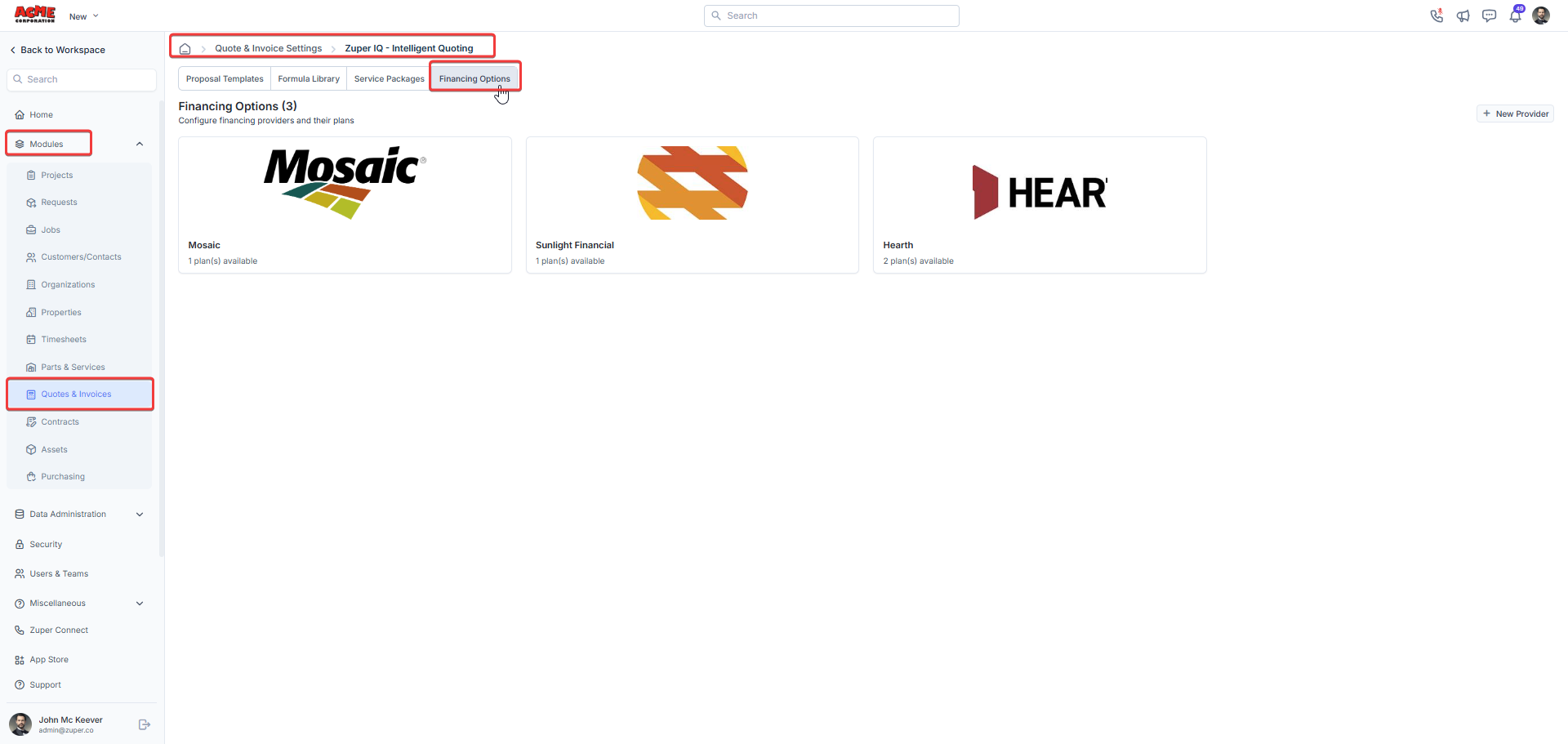Screen dimensions: 1568x744
Task: Click the home breadcrumb icon
Action: tap(185, 49)
